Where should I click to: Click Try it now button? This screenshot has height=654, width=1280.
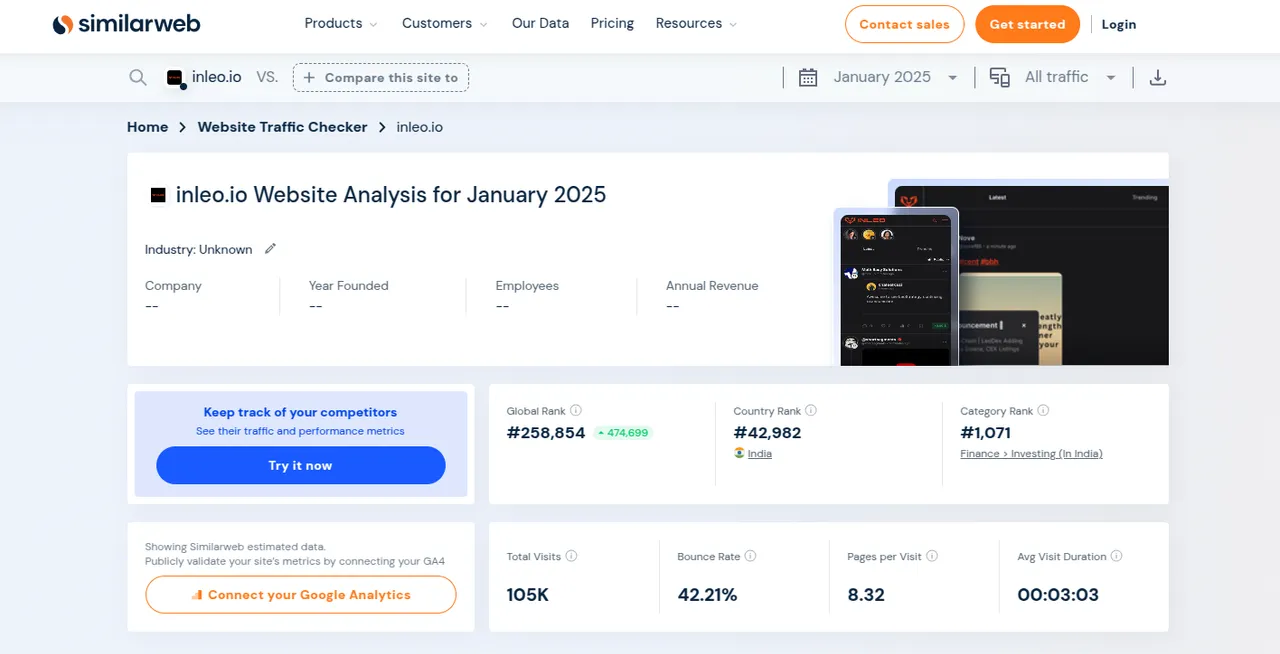[x=300, y=465]
